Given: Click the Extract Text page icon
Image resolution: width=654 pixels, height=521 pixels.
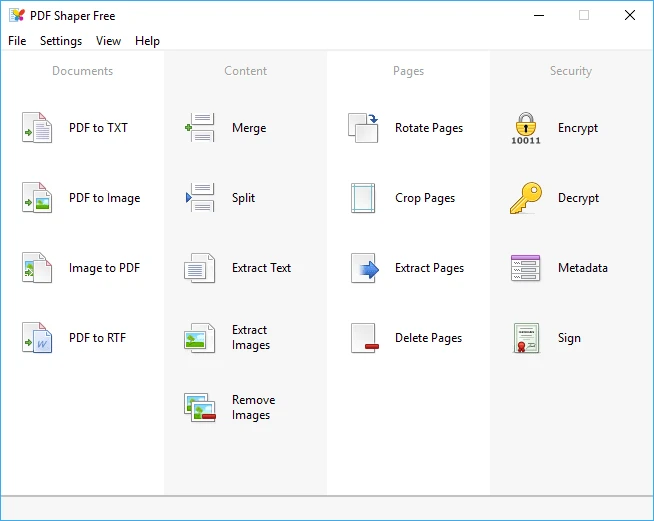Looking at the screenshot, I should [200, 268].
